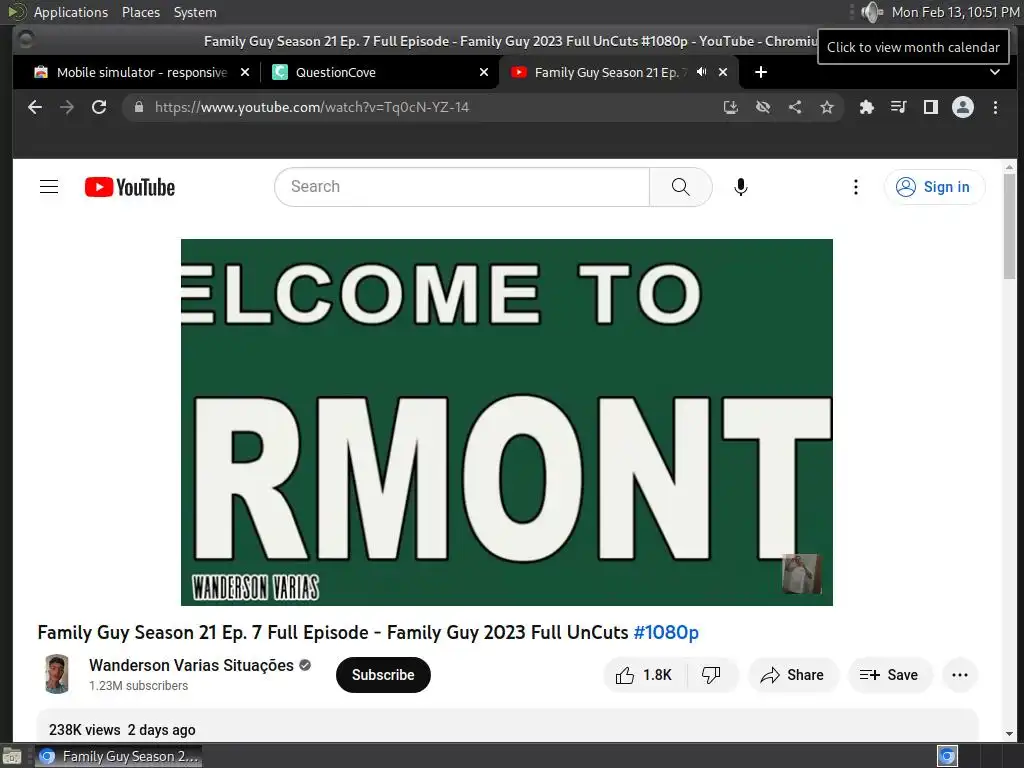Mute the tab via speaker icon
The image size is (1024, 768).
(701, 72)
